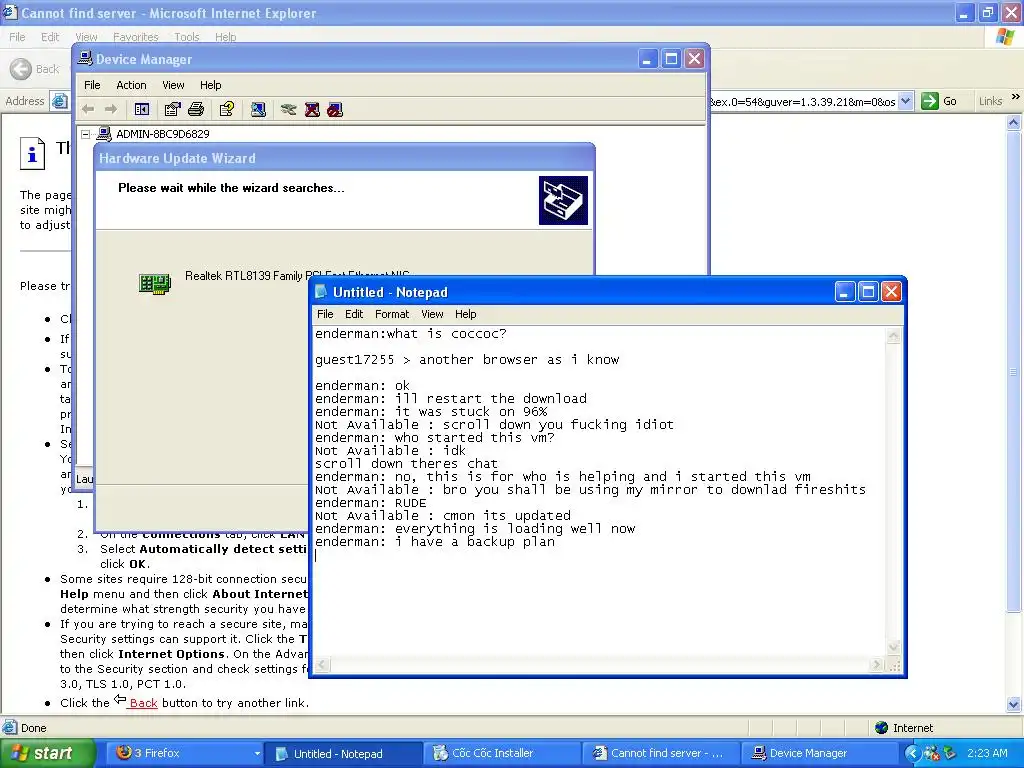Image resolution: width=1024 pixels, height=768 pixels.
Task: Click the line 'enderman:what is coccoc?'
Action: (411, 334)
